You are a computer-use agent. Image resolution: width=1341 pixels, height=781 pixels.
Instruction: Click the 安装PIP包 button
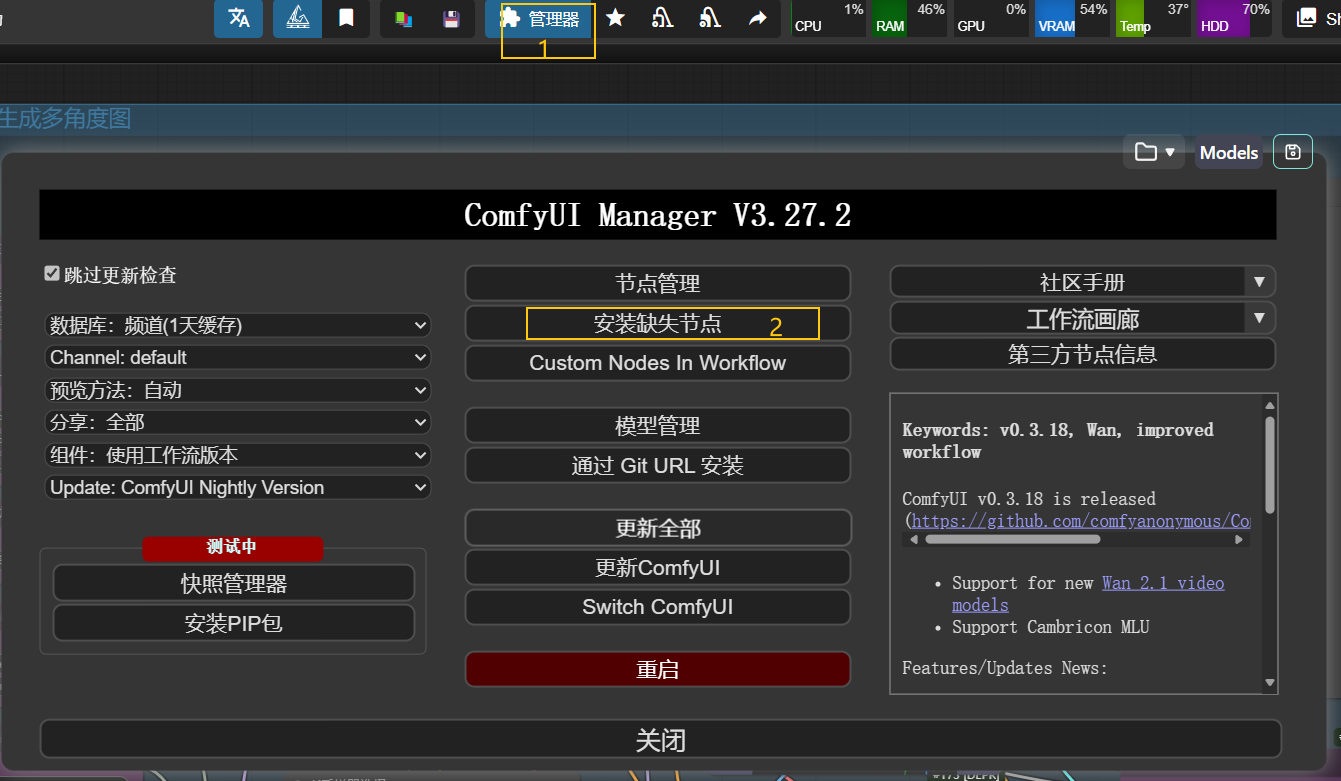(234, 623)
